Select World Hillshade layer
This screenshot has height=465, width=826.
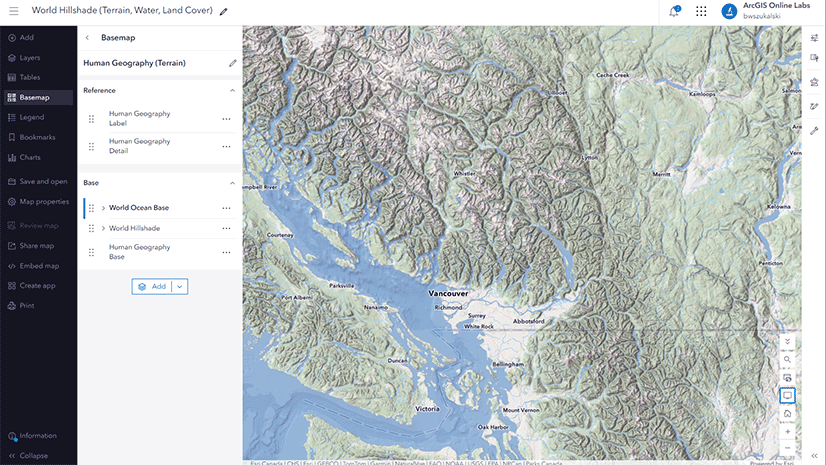point(134,229)
